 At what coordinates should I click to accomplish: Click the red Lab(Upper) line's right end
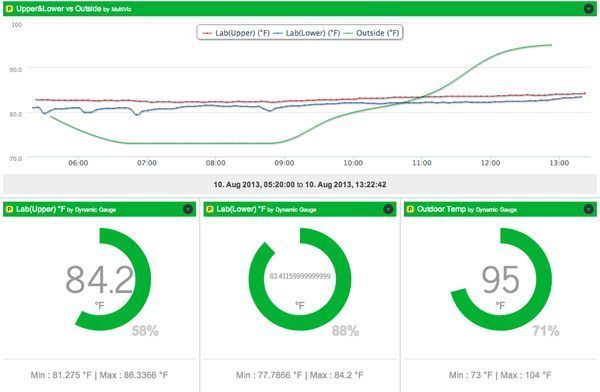(584, 93)
